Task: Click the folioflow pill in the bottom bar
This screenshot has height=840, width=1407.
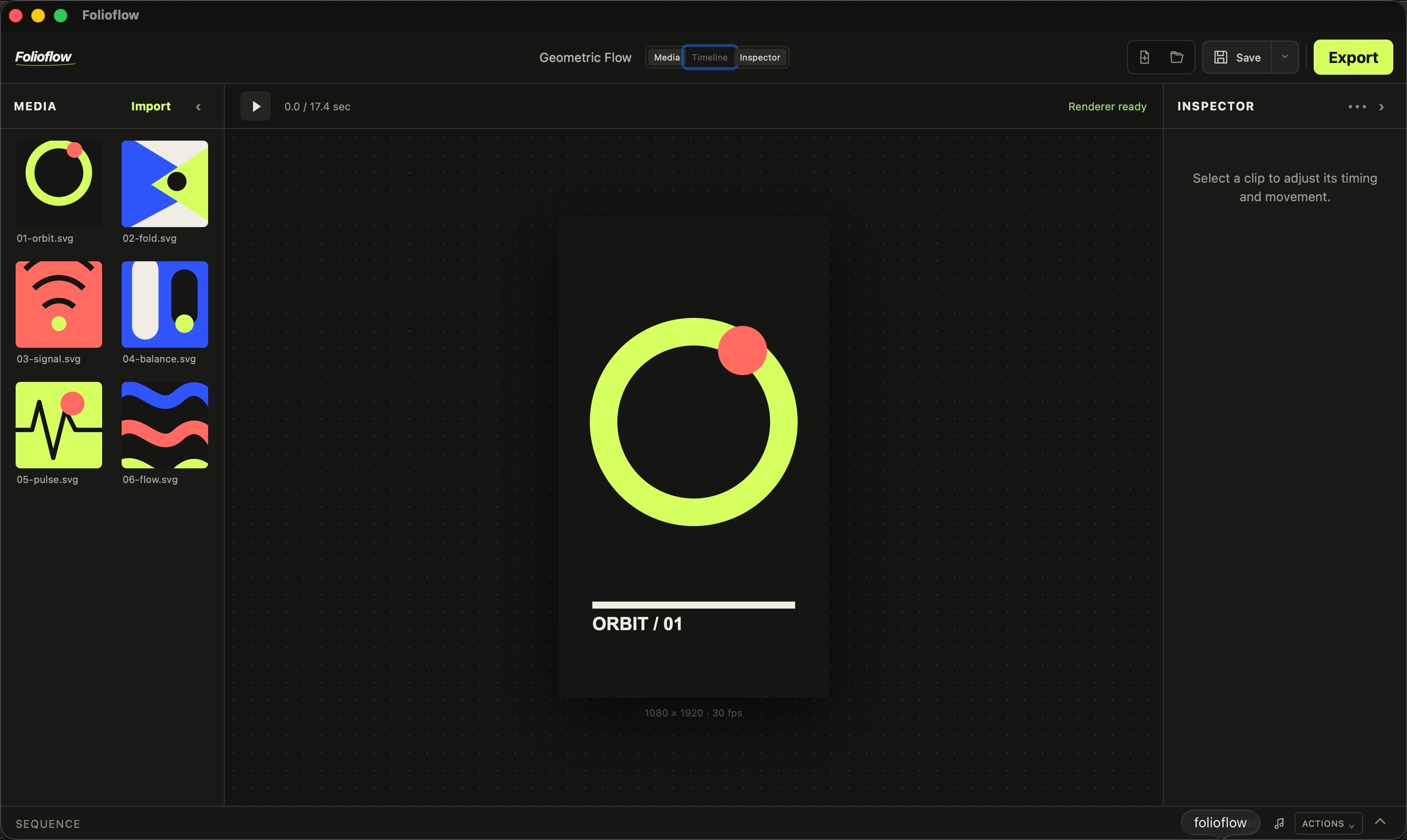Action: [x=1220, y=822]
